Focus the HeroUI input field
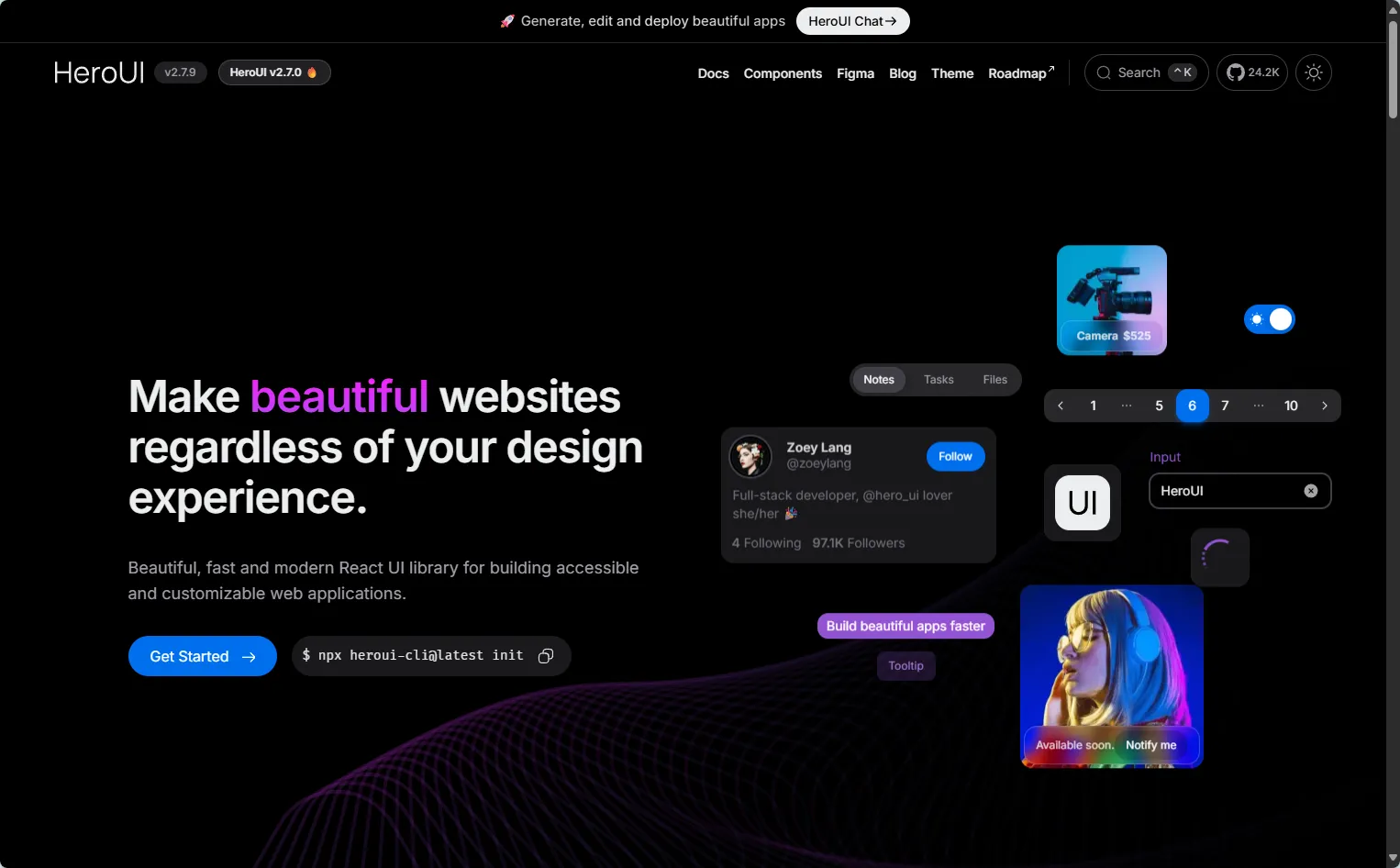The image size is (1400, 868). 1239,491
